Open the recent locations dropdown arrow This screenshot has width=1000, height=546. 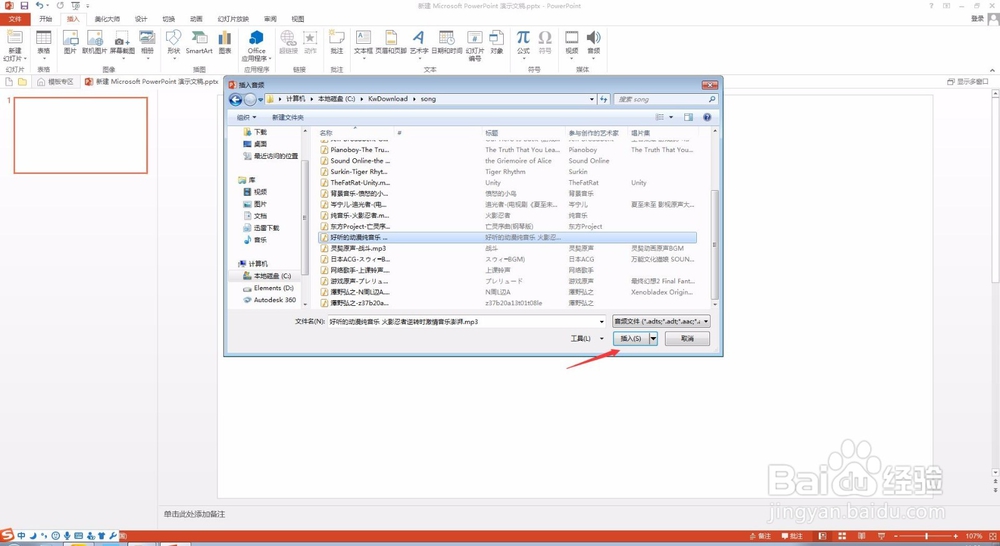click(x=260, y=100)
